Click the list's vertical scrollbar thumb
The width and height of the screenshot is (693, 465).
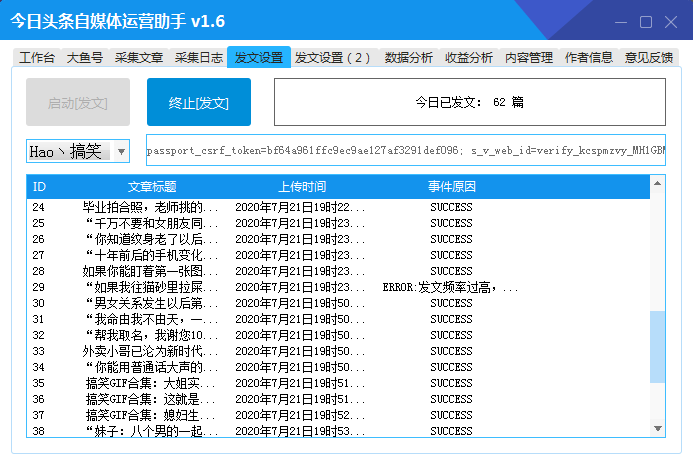pos(658,347)
